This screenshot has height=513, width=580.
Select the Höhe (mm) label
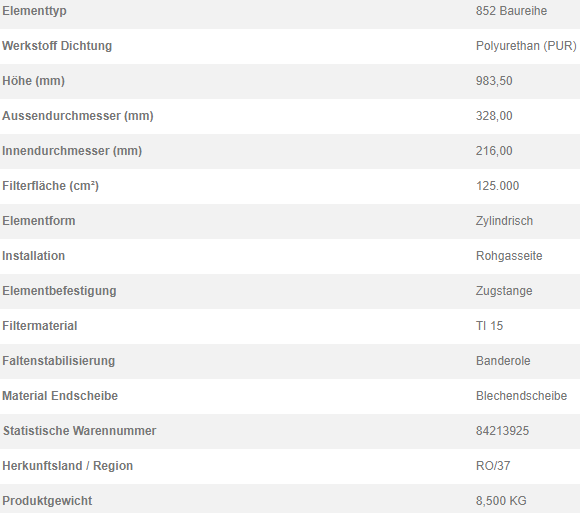tap(33, 81)
